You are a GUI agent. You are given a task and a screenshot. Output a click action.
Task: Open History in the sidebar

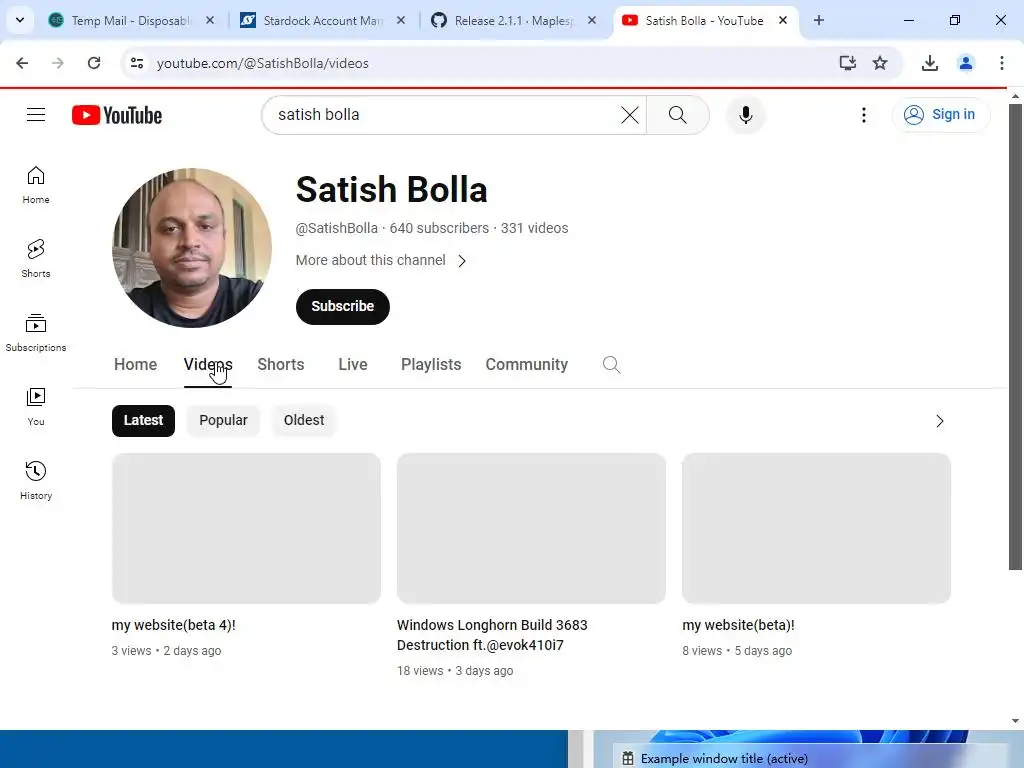36,480
